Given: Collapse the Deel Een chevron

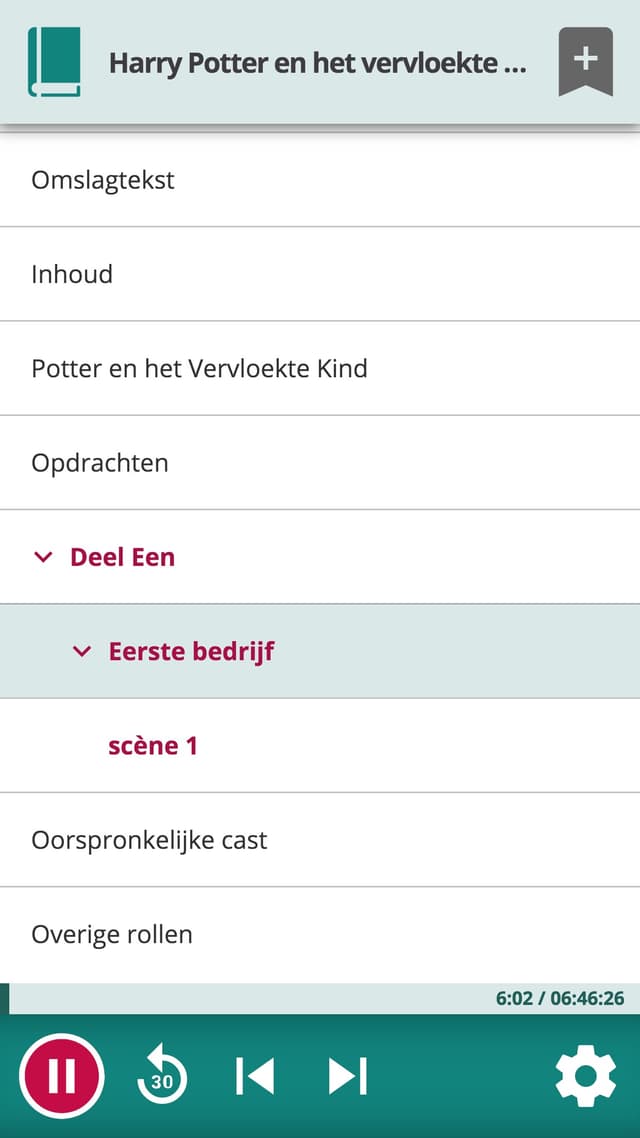Looking at the screenshot, I should click(x=44, y=557).
